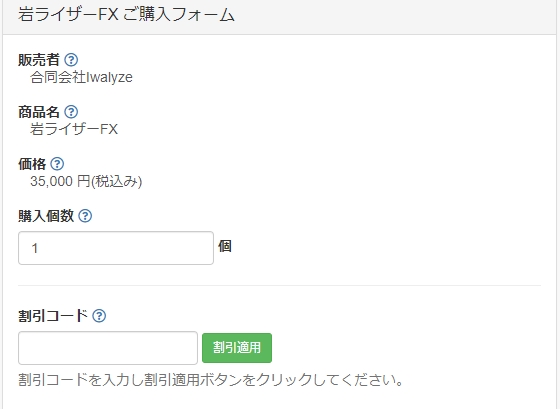
Task: Open the help icon beside 販売者
Action: click(71, 60)
